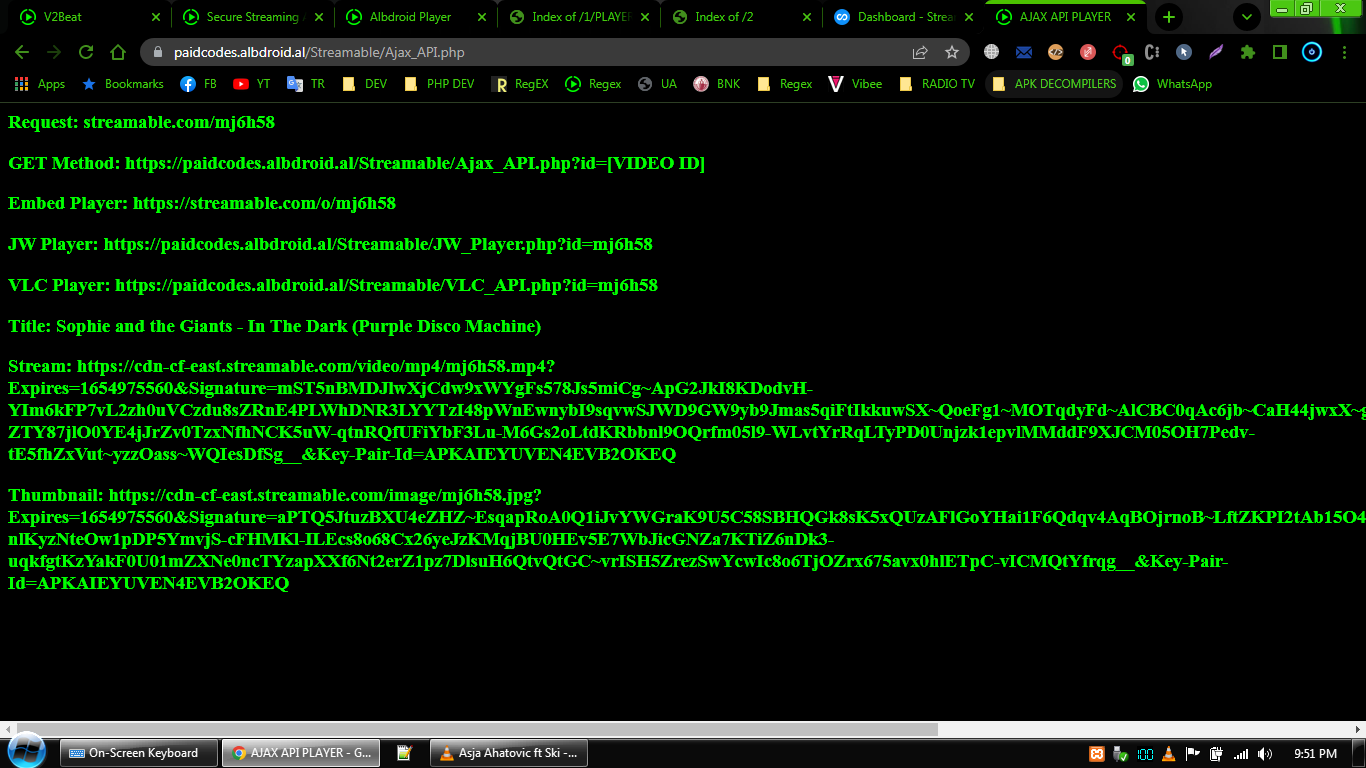Open the profile avatar circle
This screenshot has height=768, width=1366.
tap(1312, 52)
